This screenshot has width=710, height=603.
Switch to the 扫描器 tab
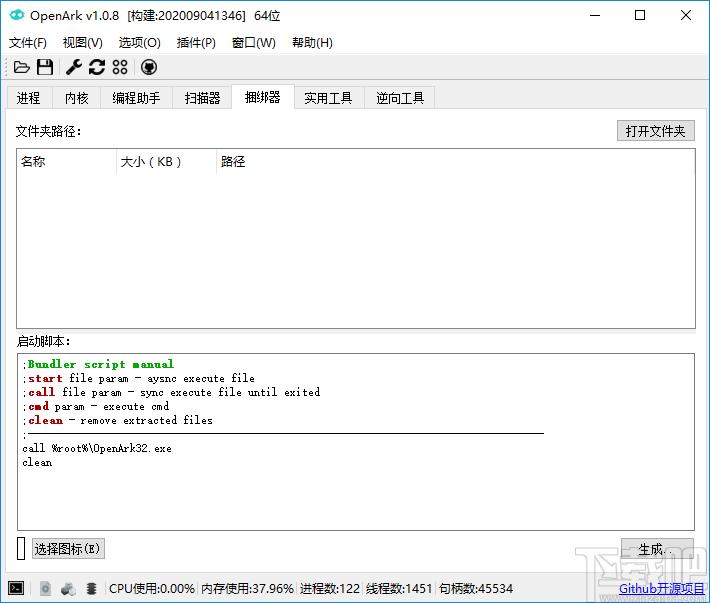click(x=202, y=98)
